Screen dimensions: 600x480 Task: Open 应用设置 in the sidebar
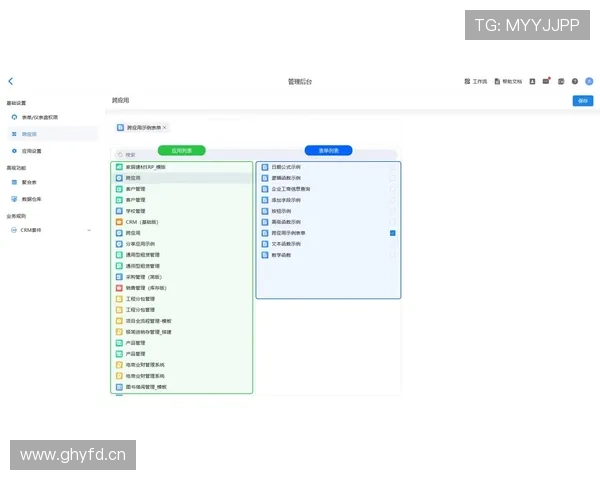52,151
